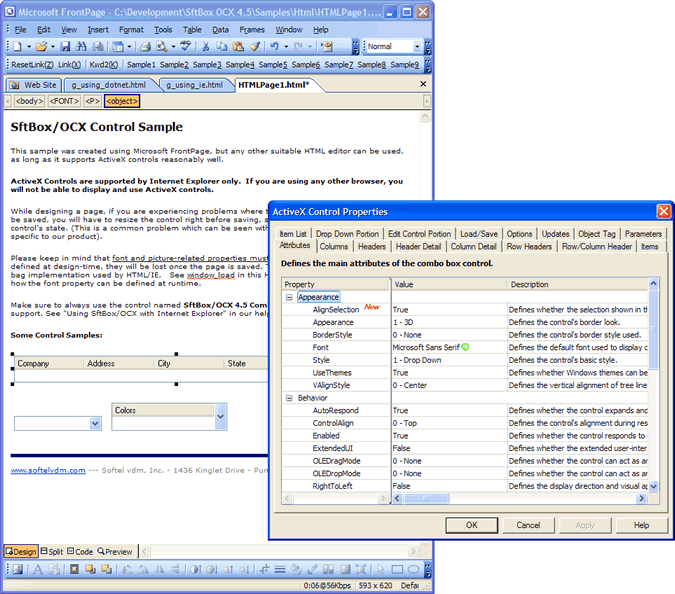Click the Print icon in toolbar
This screenshot has width=675, height=594.
(x=146, y=47)
